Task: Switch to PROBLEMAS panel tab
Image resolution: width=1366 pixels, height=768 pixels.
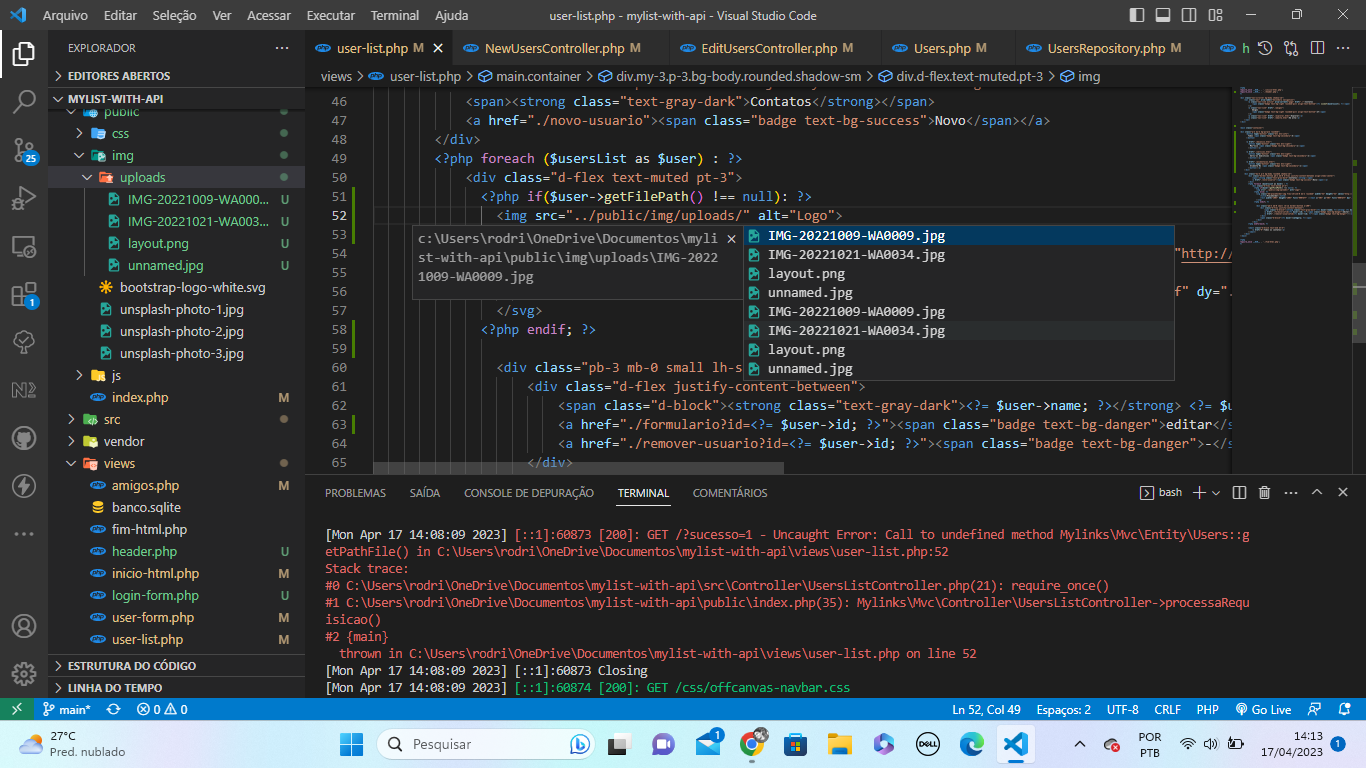Action: coord(355,493)
